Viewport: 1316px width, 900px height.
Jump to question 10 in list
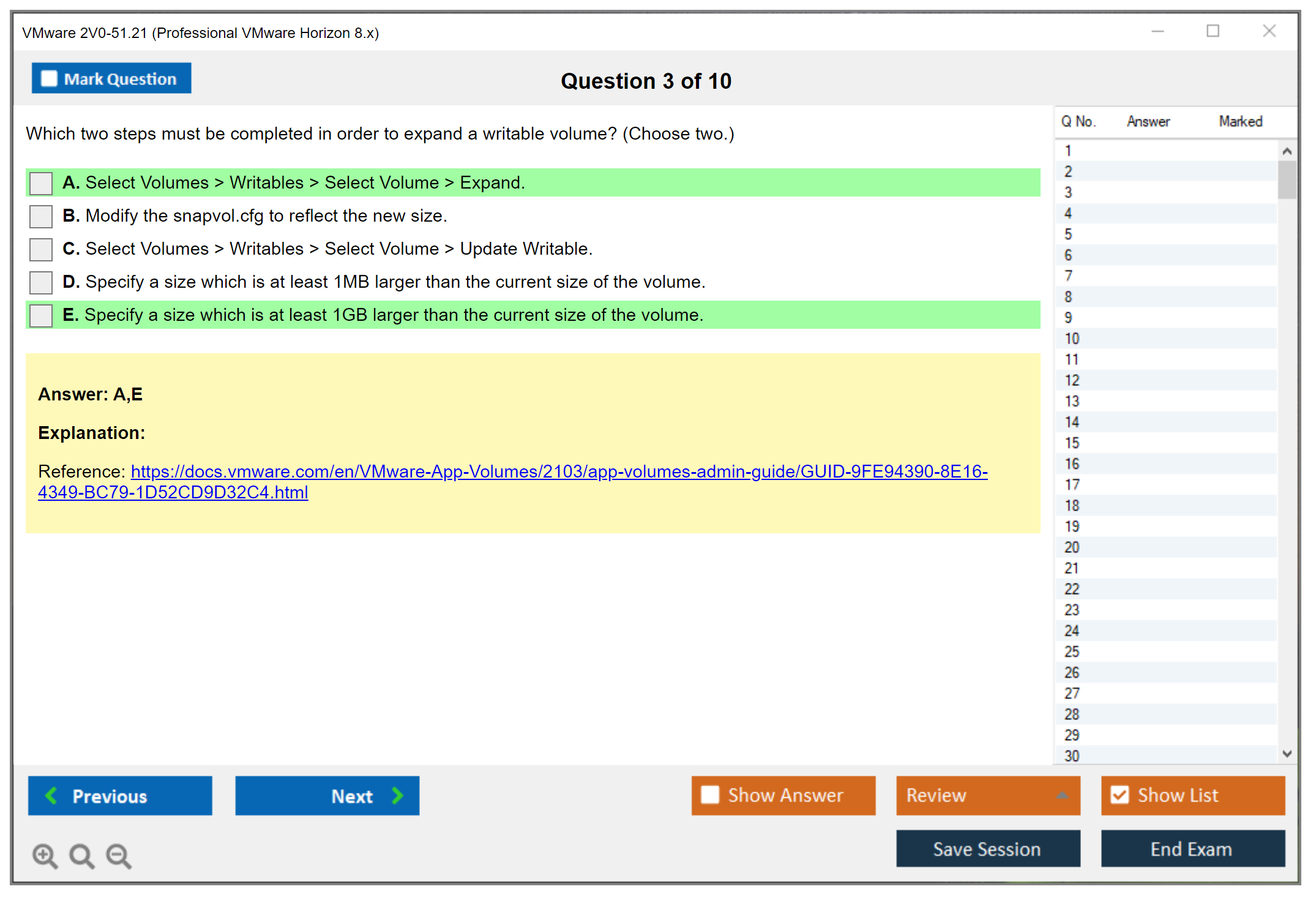coord(1072,339)
